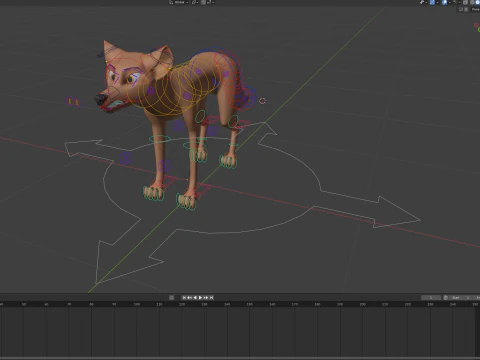Toggle the preview range clock icon

[446, 297]
